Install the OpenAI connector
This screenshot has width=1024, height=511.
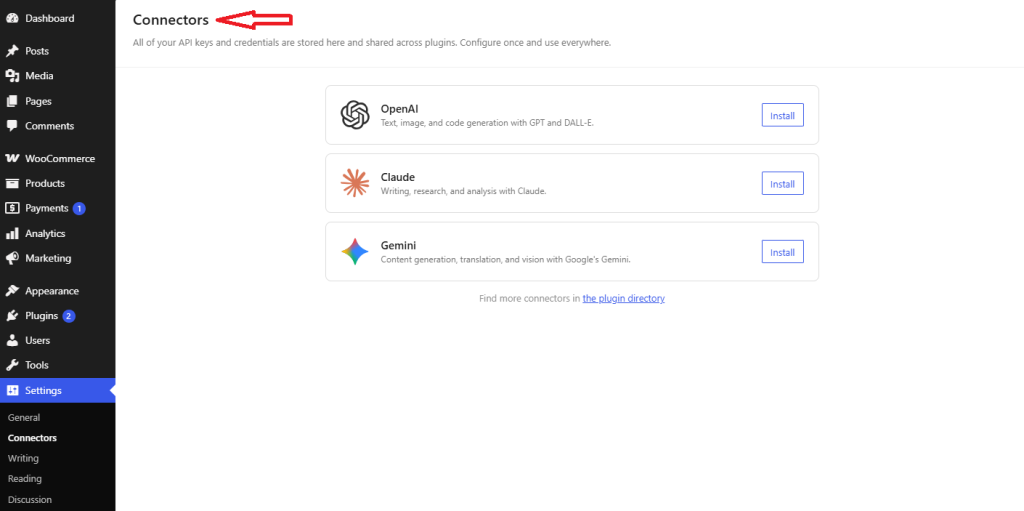pos(782,115)
